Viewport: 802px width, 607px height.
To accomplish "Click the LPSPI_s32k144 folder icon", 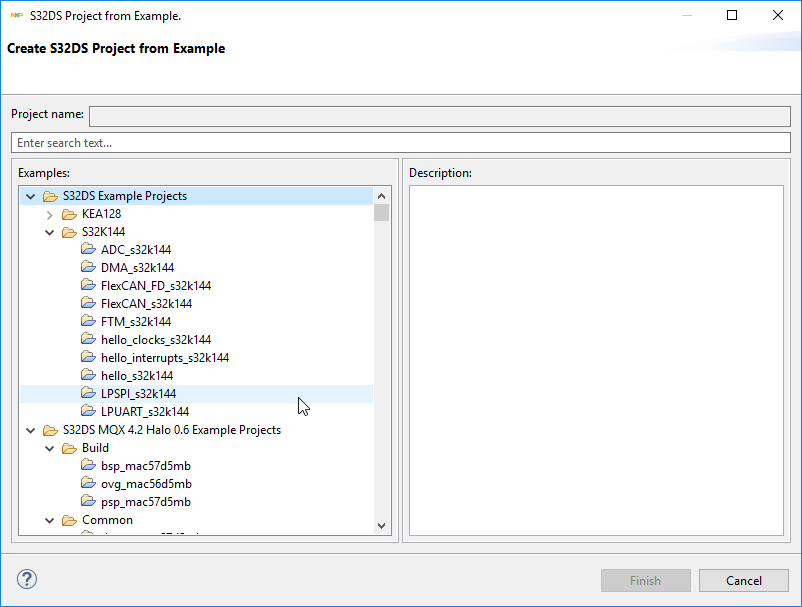I will (88, 393).
